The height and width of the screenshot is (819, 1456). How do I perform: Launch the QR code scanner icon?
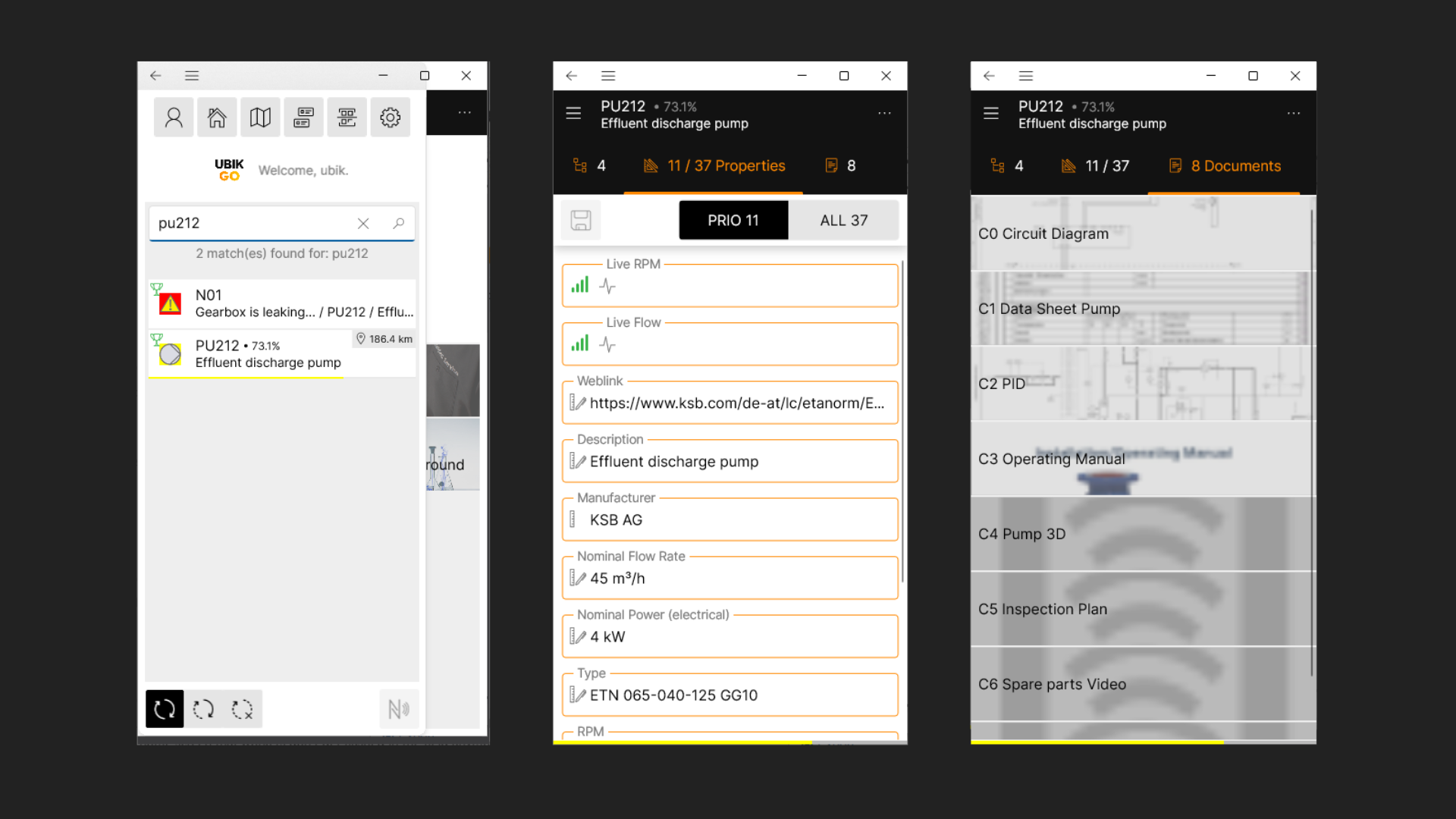347,117
